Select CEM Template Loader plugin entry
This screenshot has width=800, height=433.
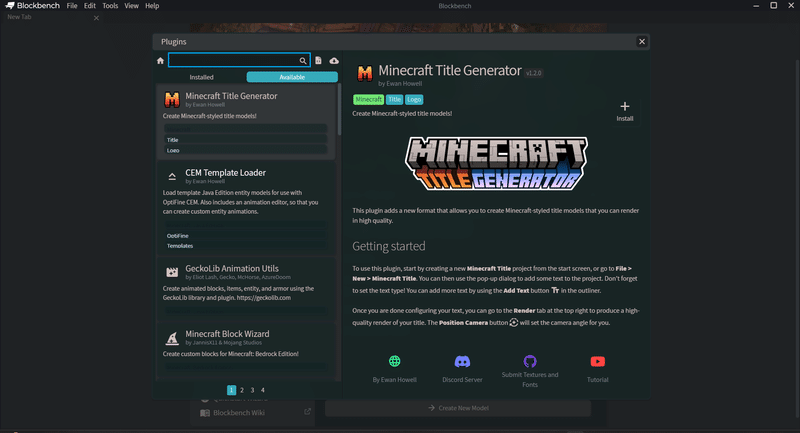tap(246, 208)
